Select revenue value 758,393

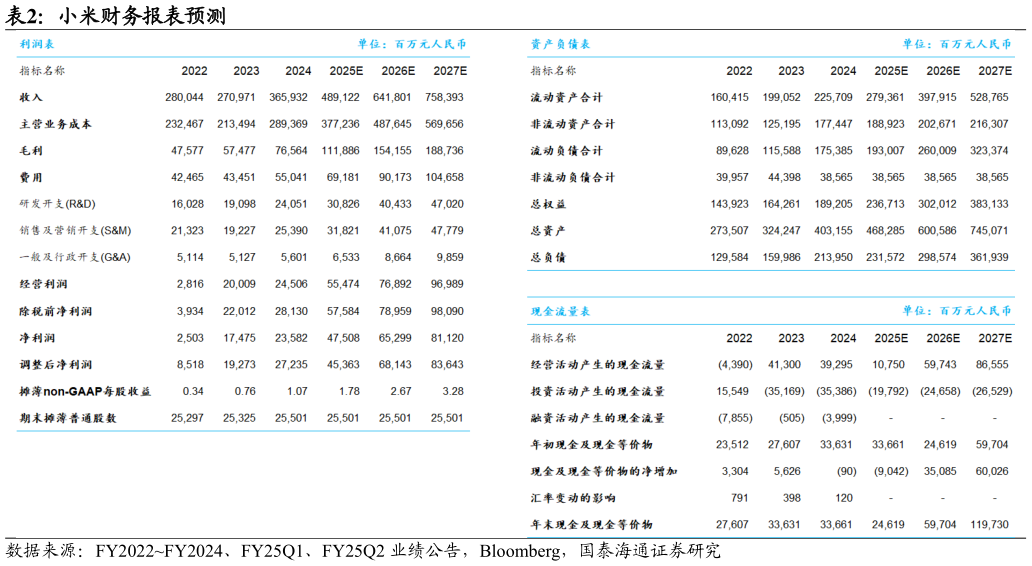[x=444, y=97]
